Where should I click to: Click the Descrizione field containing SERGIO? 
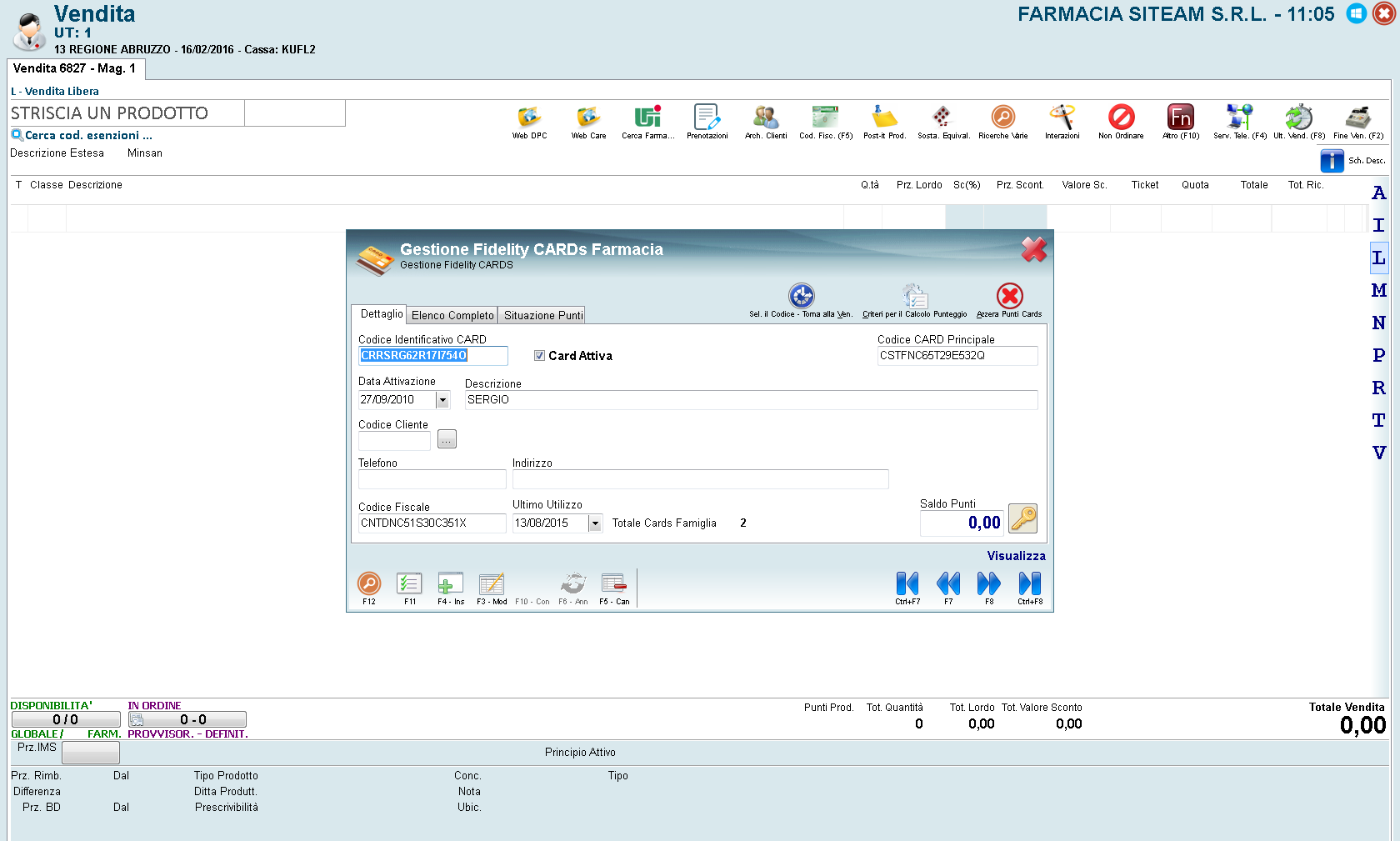pyautogui.click(x=751, y=400)
